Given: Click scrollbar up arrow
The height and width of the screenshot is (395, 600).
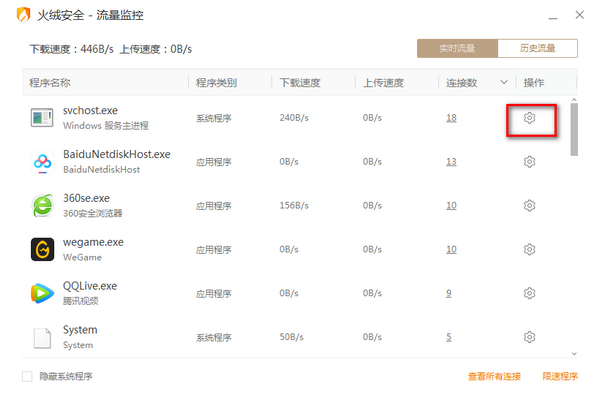Looking at the screenshot, I should tap(574, 100).
